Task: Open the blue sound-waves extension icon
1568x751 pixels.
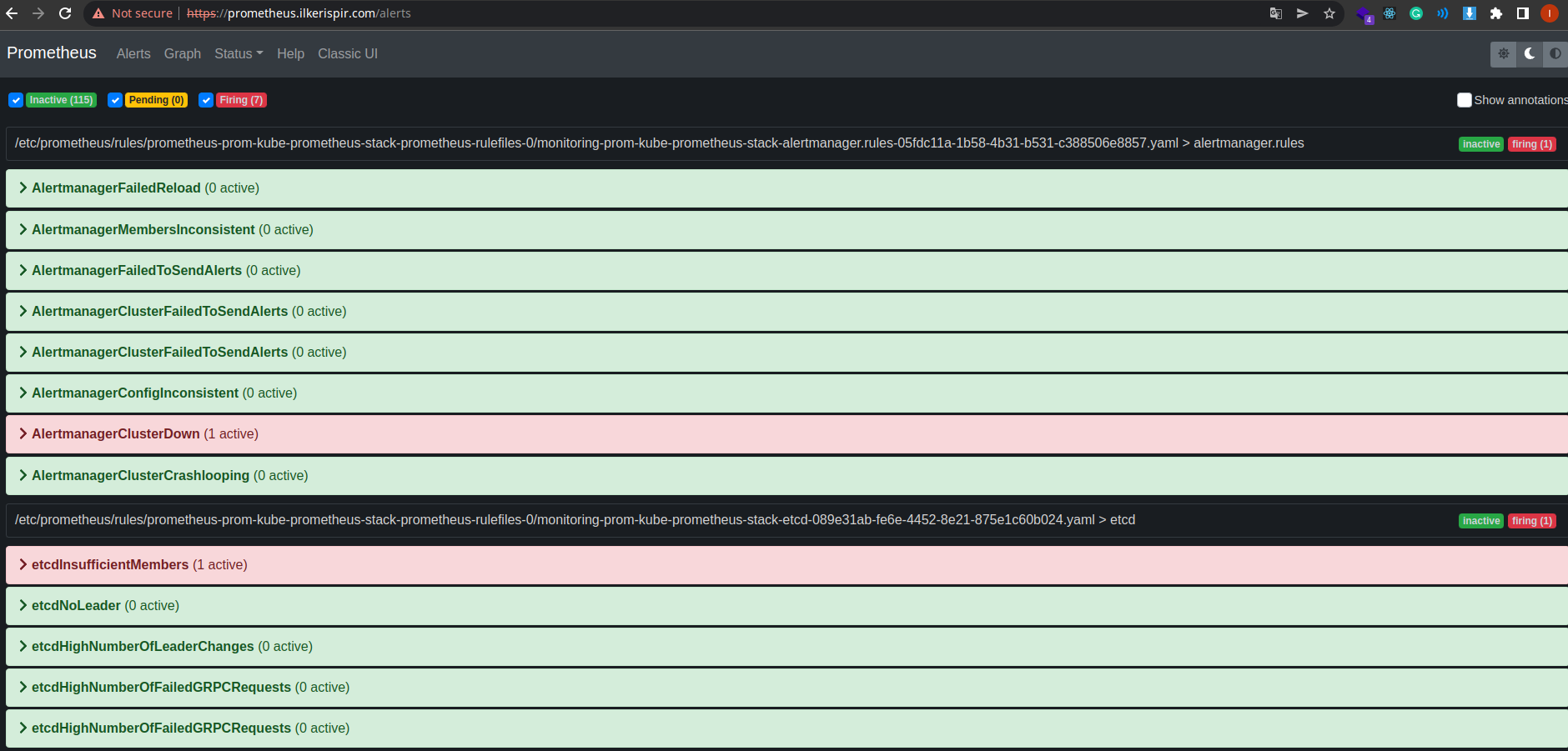Action: 1443,13
